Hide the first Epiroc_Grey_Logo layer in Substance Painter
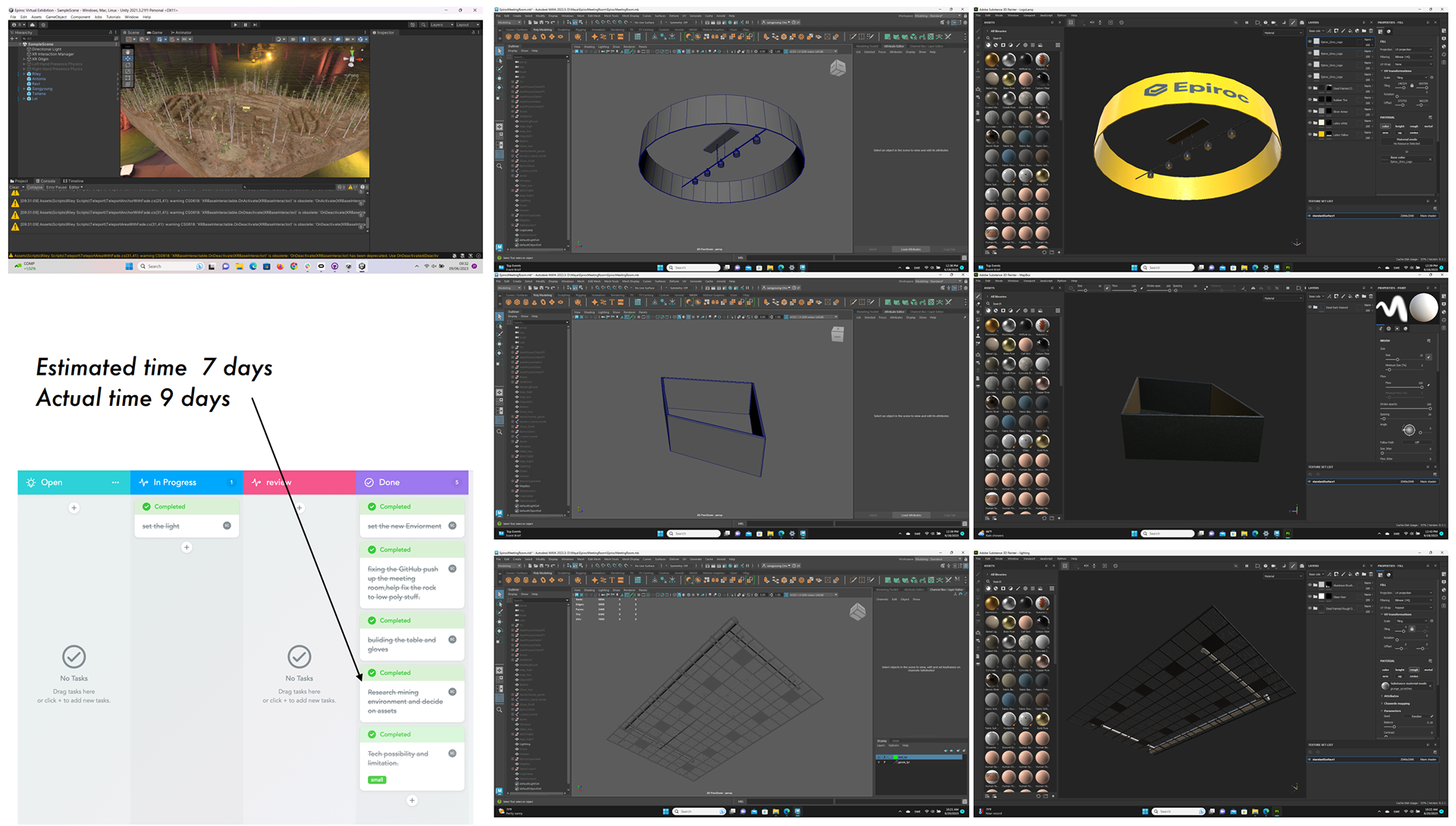 (1310, 41)
